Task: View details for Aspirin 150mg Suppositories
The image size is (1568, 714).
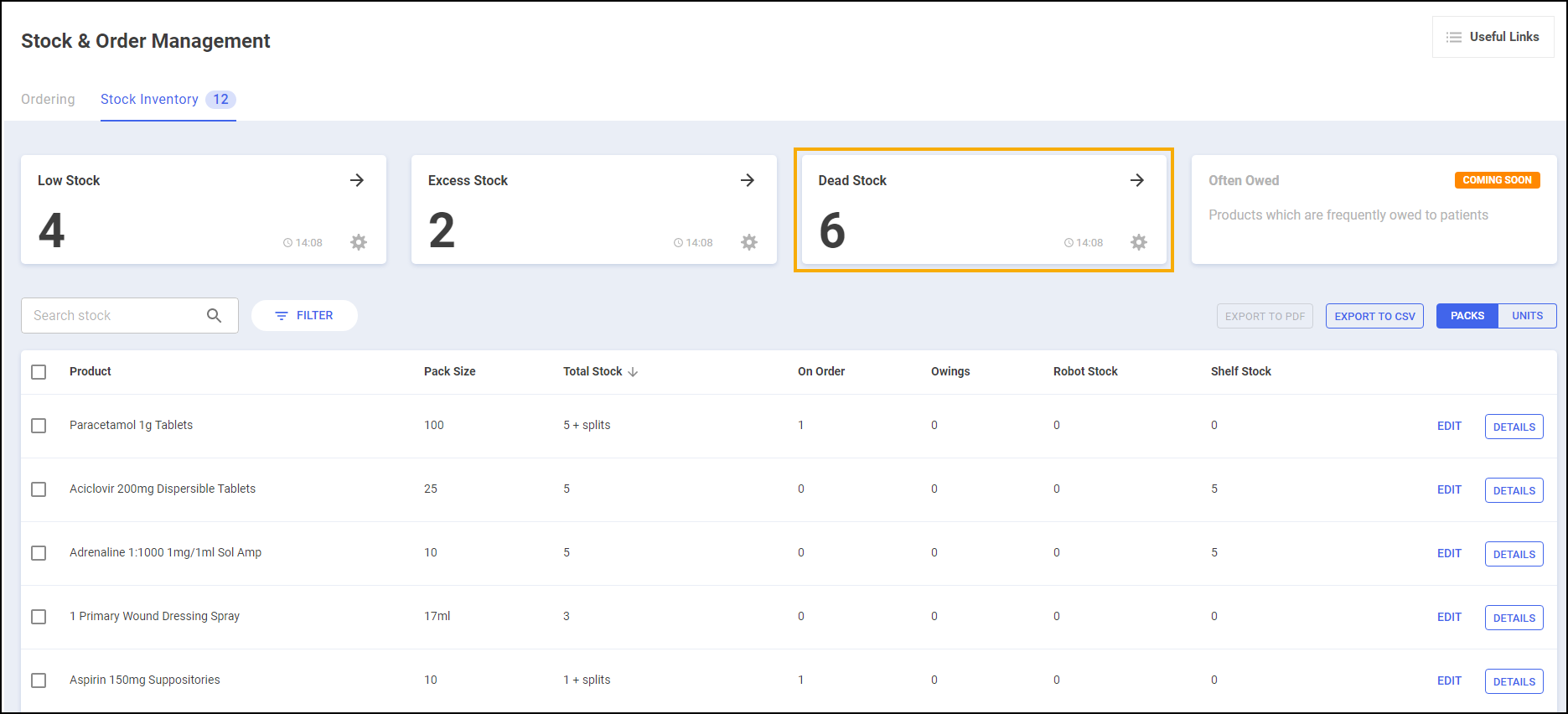Action: [x=1514, y=681]
